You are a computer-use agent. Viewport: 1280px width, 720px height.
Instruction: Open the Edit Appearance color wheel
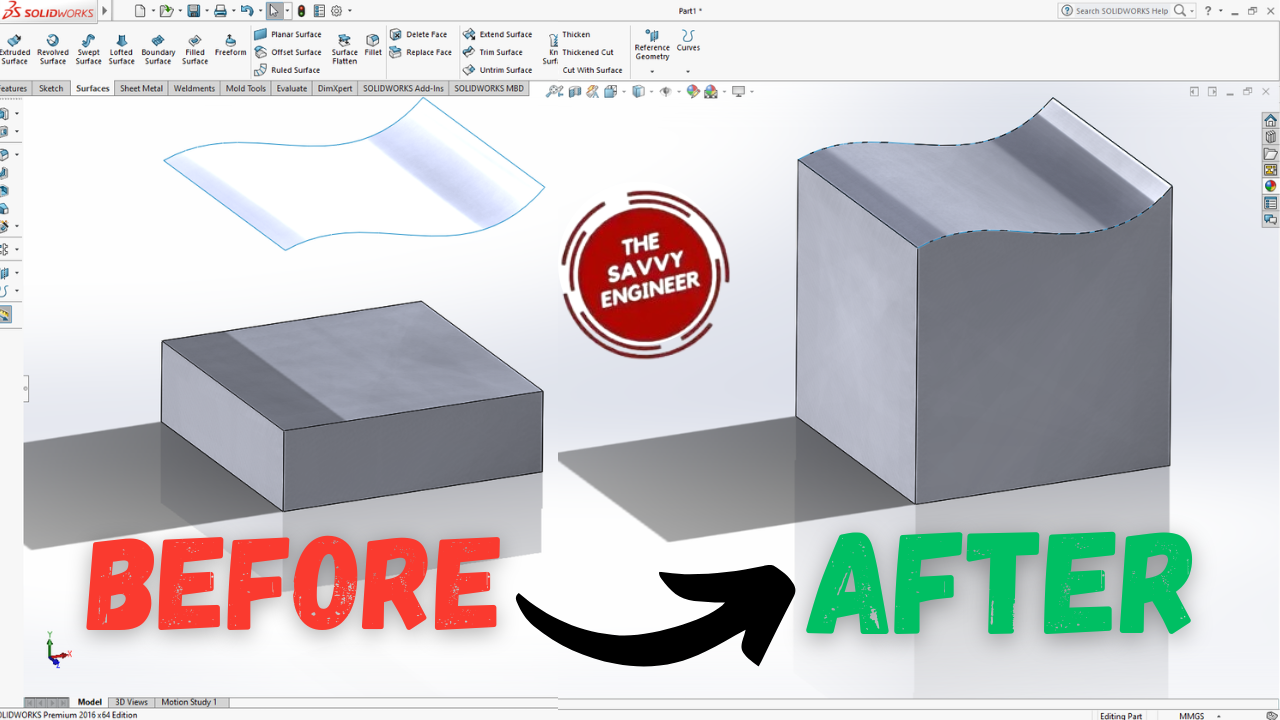coord(691,92)
